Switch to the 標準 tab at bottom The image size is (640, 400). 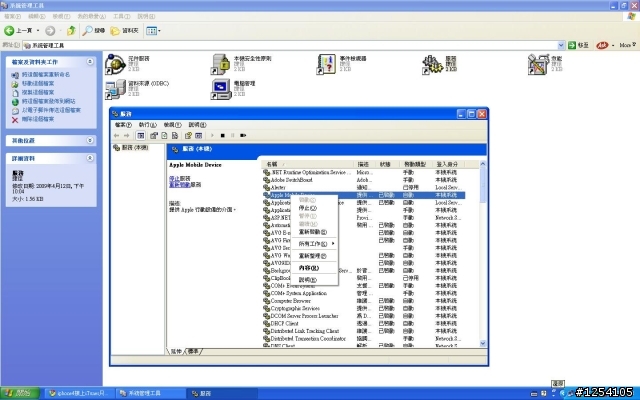click(x=193, y=351)
